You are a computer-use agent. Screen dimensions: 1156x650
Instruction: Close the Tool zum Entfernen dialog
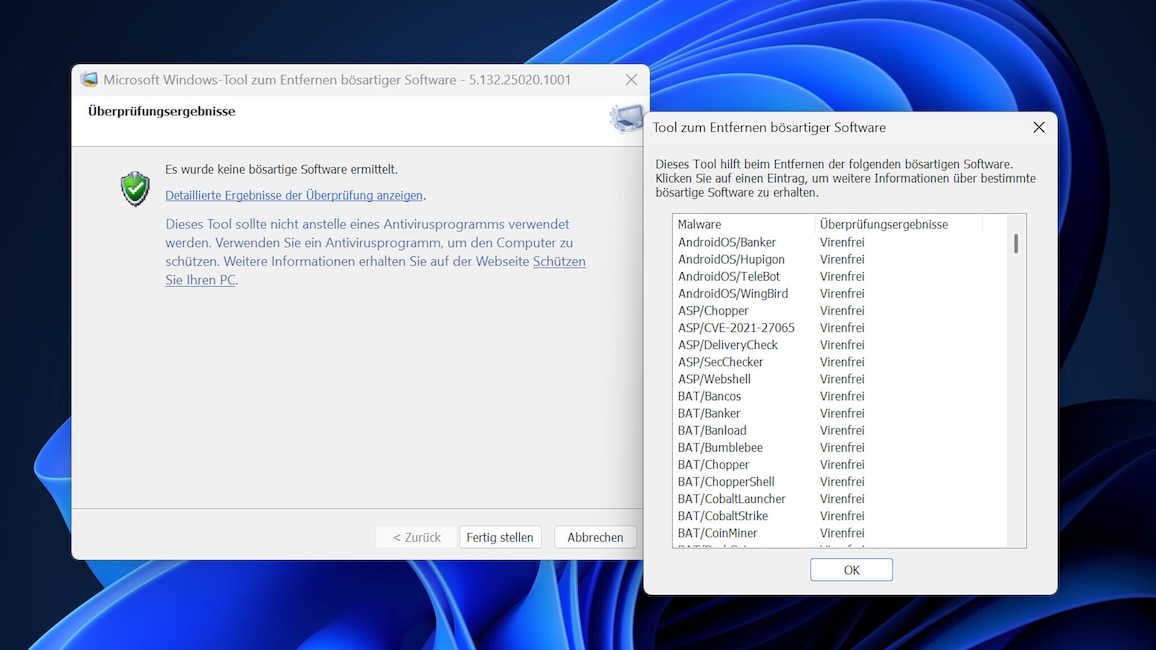(1039, 127)
